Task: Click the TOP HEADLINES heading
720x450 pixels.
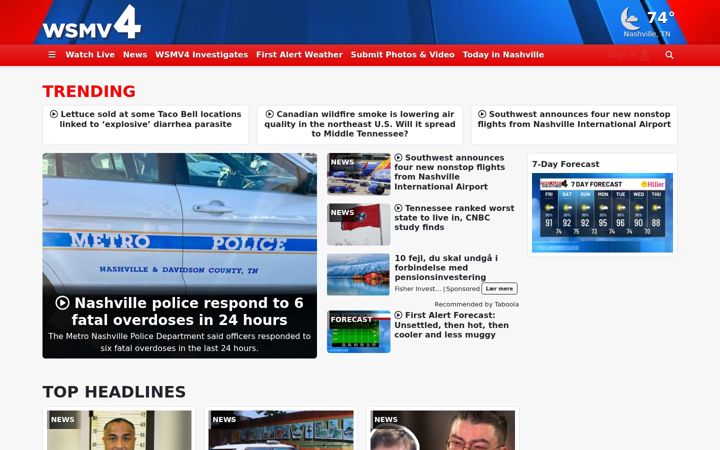Action: tap(114, 392)
